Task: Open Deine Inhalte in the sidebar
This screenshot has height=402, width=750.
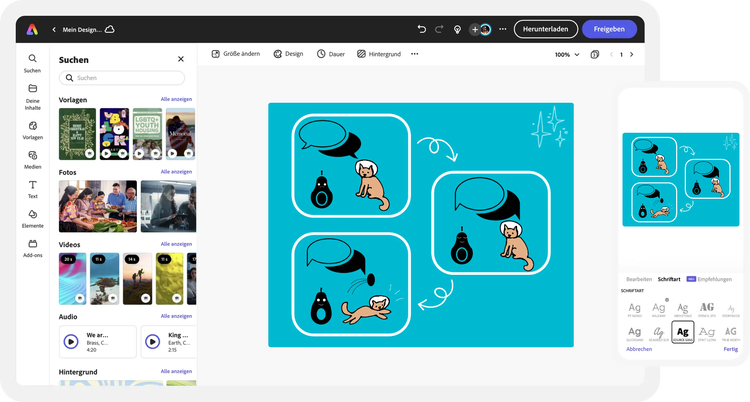Action: pyautogui.click(x=33, y=97)
